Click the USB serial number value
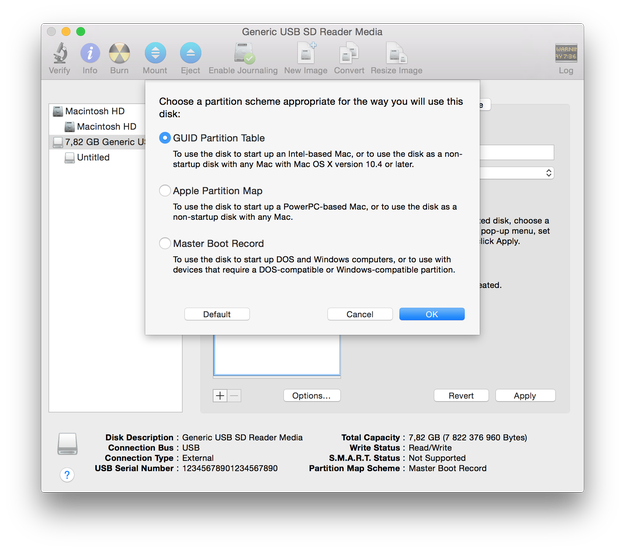The image size is (625, 551). tap(230, 468)
